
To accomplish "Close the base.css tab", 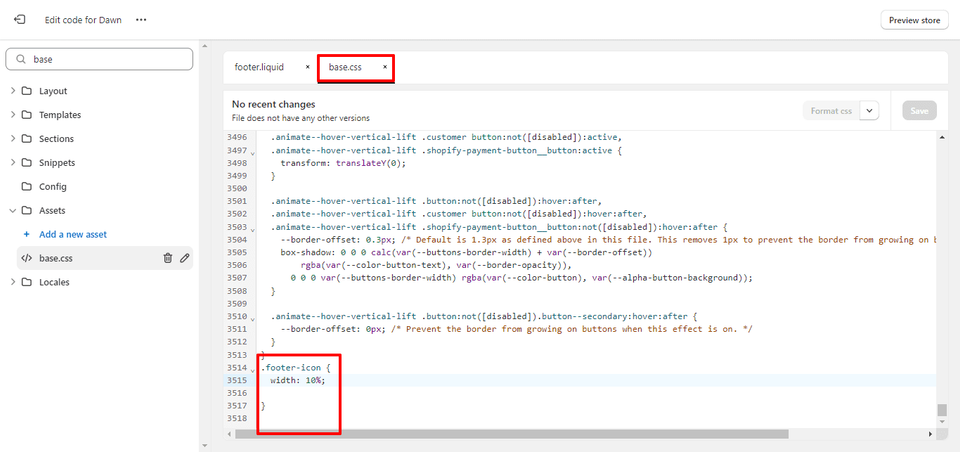I will point(384,67).
